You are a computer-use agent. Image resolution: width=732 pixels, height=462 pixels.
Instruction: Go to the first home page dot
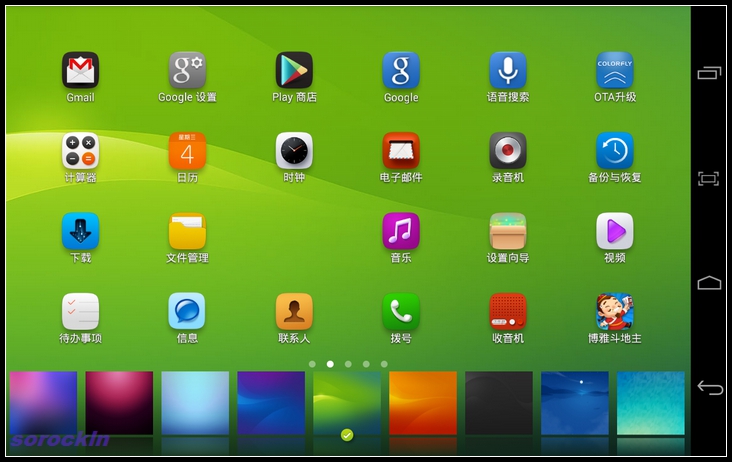click(x=312, y=364)
